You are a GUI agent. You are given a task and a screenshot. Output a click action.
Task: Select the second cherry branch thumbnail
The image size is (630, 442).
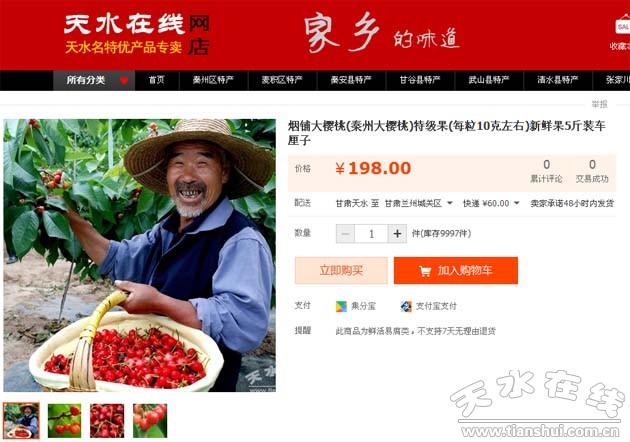pos(64,420)
